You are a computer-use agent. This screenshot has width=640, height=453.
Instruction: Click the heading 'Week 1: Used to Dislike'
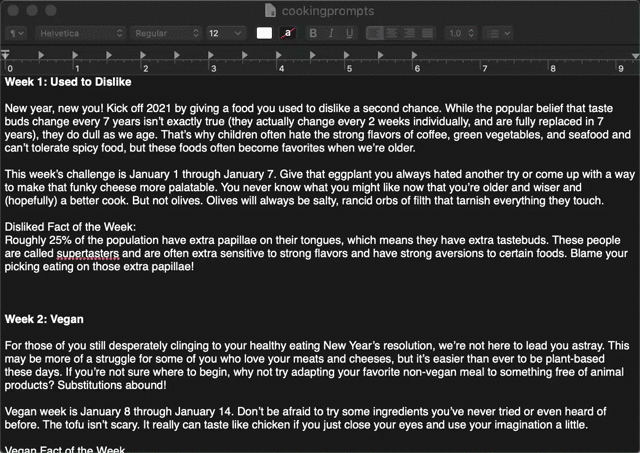tap(68, 82)
